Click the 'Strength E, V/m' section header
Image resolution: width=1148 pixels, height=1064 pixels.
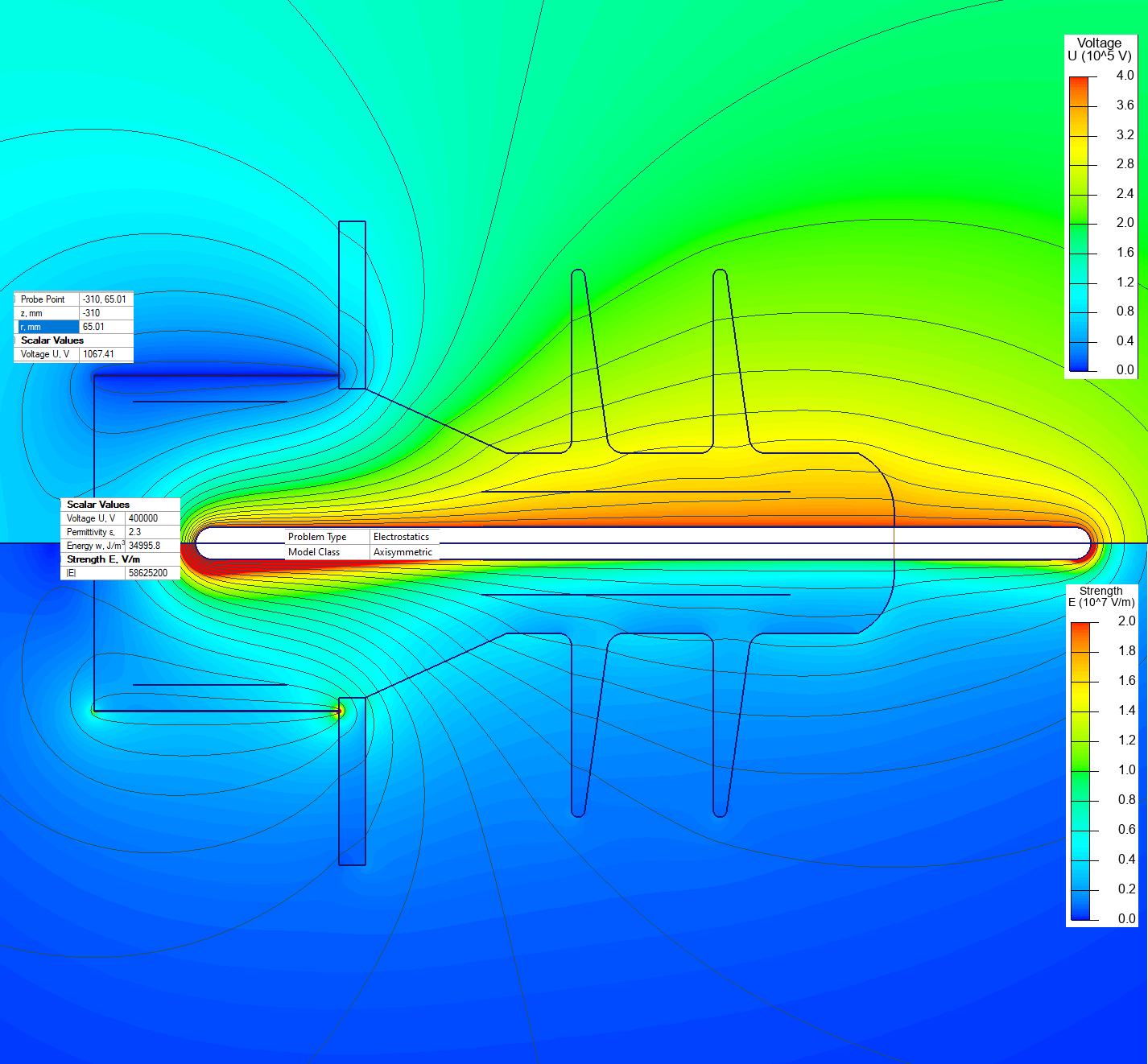point(103,559)
